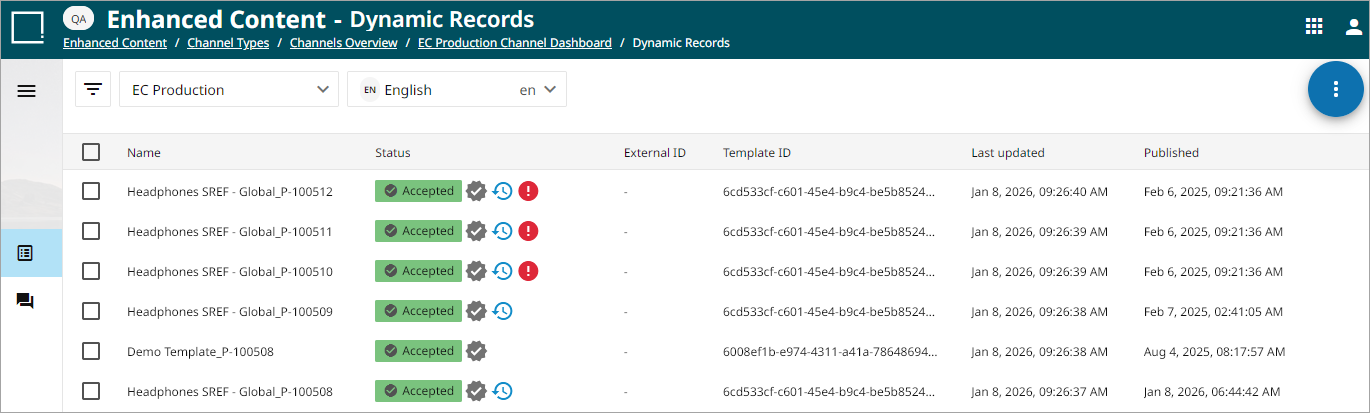Click verified badge icon on Demo Template row
The height and width of the screenshot is (413, 1370).
(x=477, y=351)
